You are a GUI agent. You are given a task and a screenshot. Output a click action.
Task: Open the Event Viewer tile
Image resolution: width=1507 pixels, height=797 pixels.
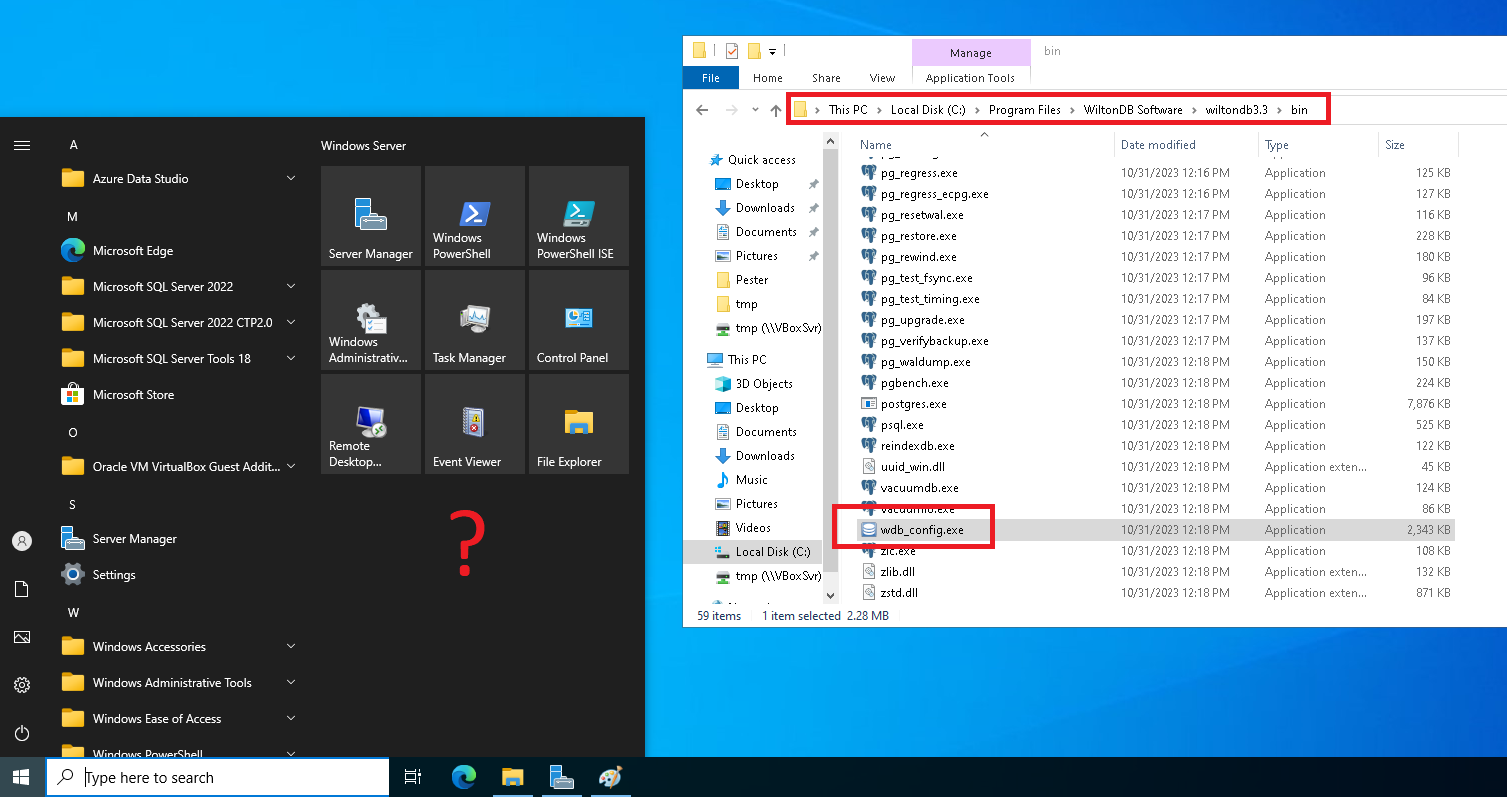[474, 424]
